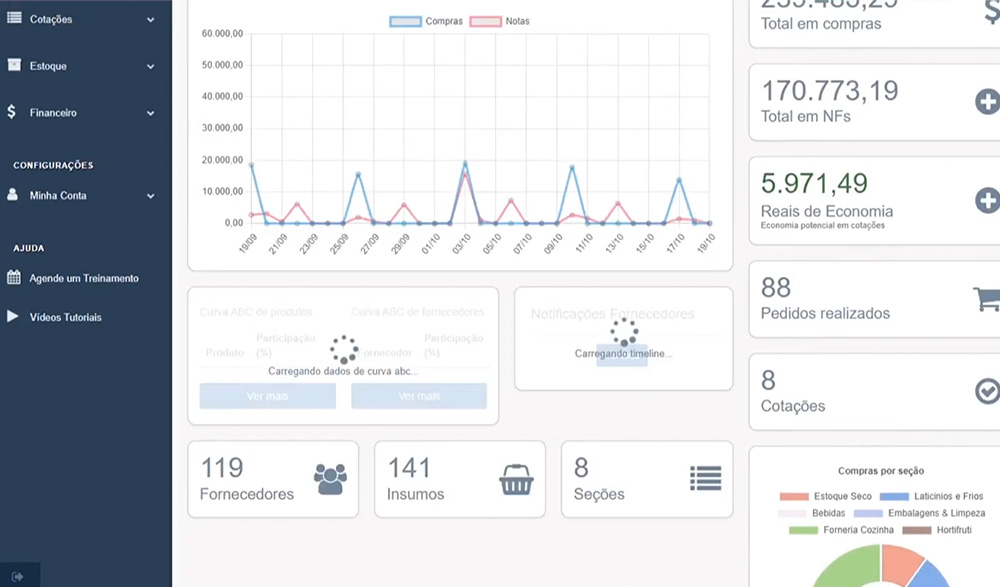Viewport: 1000px width, 587px height.
Task: Click the plus icon beside Total em NFs
Action: click(x=986, y=101)
